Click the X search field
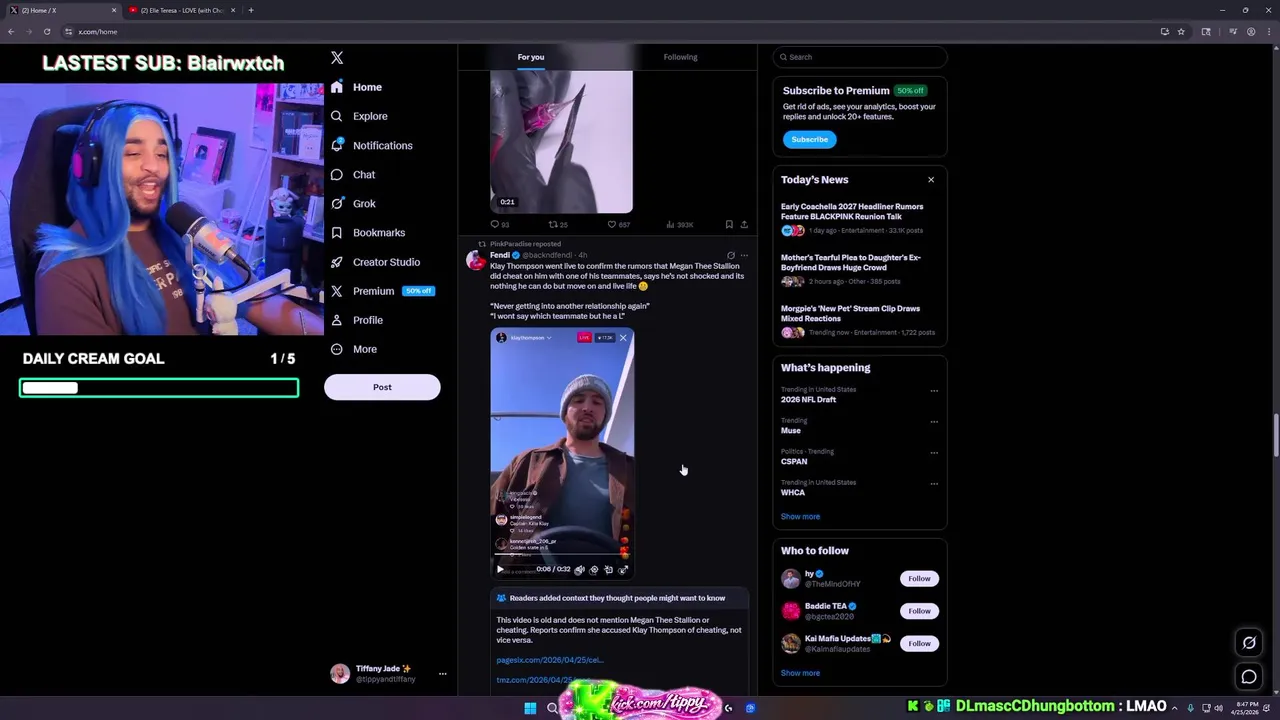 tap(860, 57)
